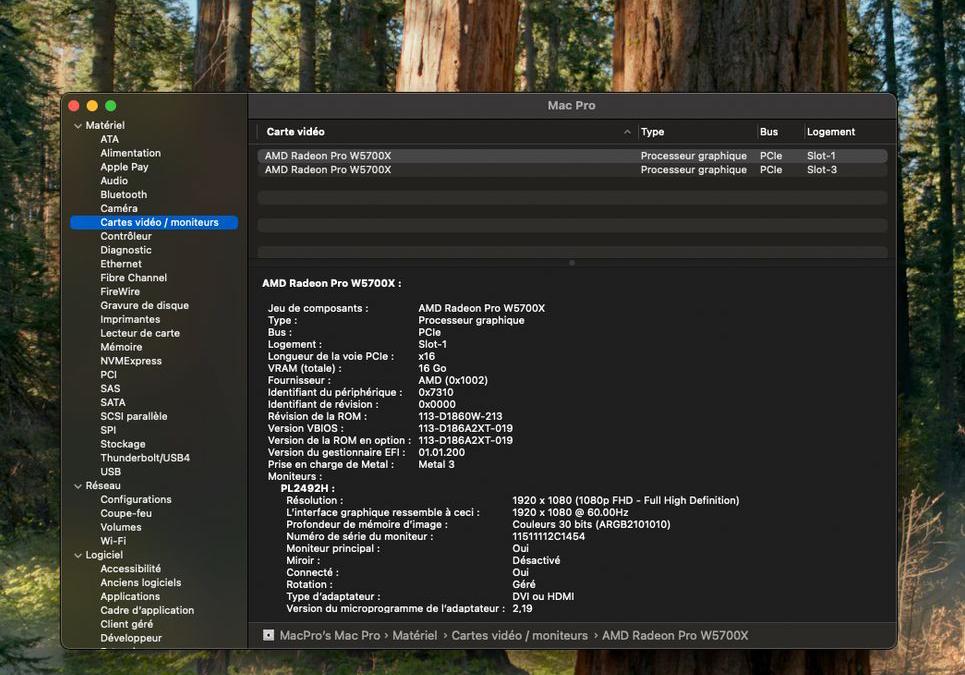Click the sort arrow in Carte vidéo header

(627, 132)
